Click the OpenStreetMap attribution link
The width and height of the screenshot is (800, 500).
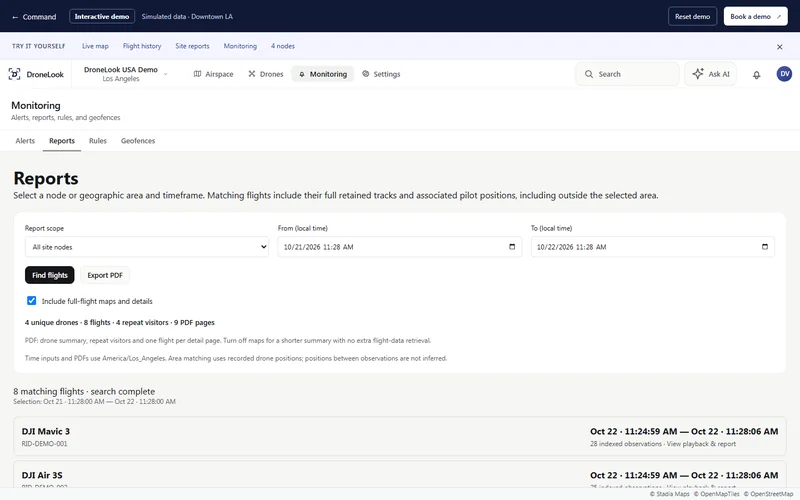[x=768, y=494]
